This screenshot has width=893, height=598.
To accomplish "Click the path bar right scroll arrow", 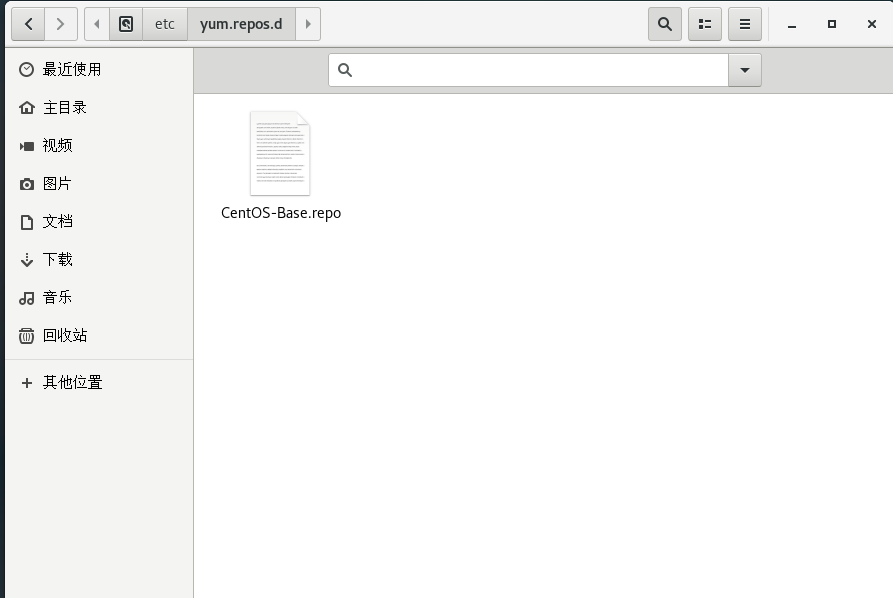I will click(308, 24).
